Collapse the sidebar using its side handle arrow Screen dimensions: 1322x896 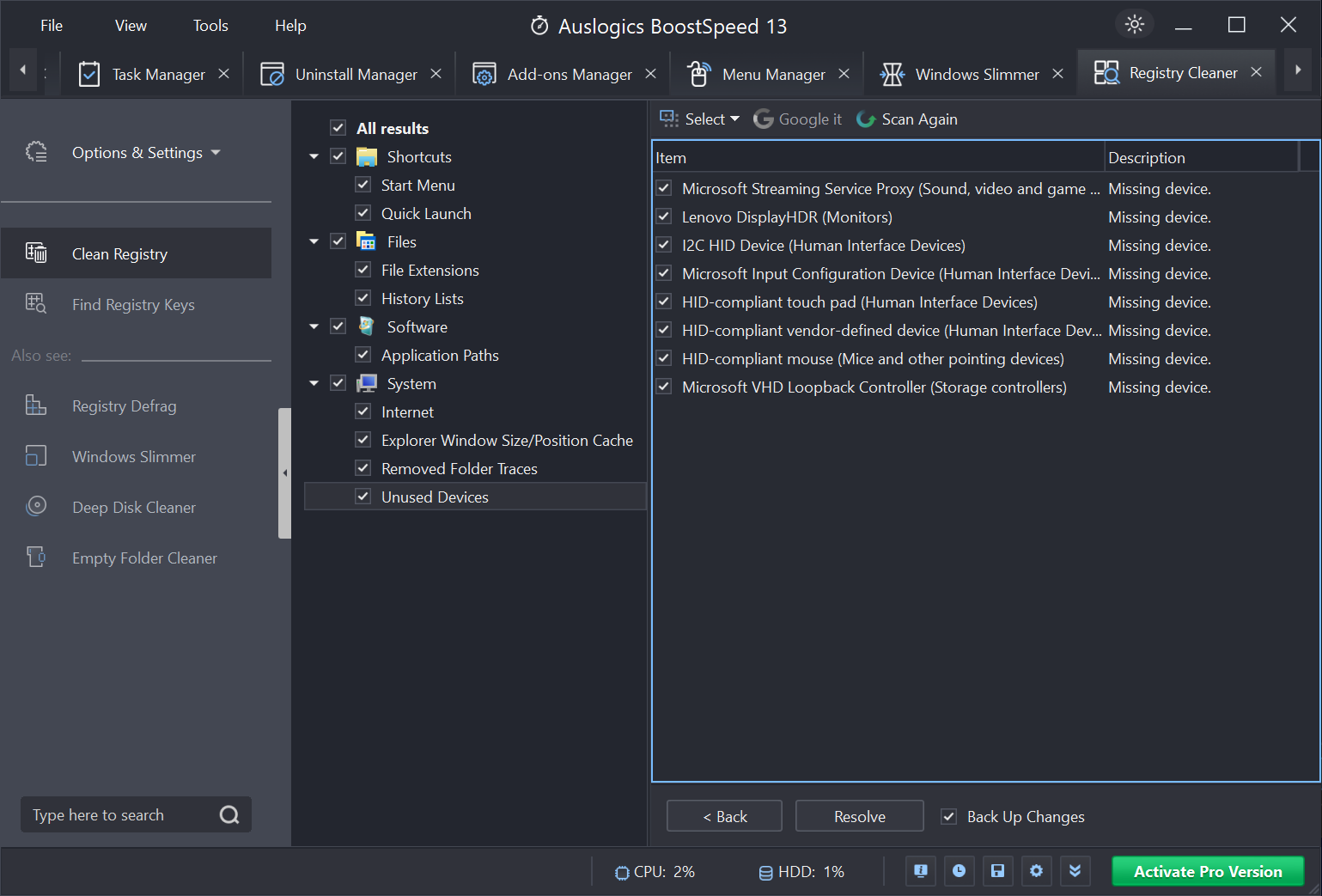285,472
